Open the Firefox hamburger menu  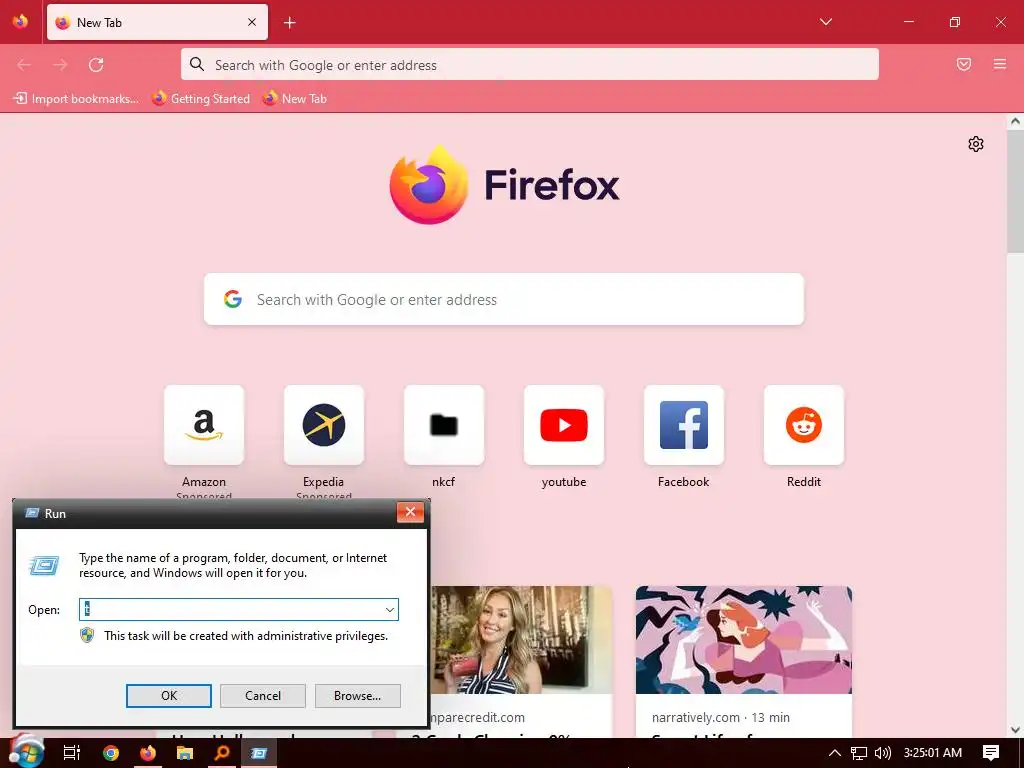(x=999, y=64)
